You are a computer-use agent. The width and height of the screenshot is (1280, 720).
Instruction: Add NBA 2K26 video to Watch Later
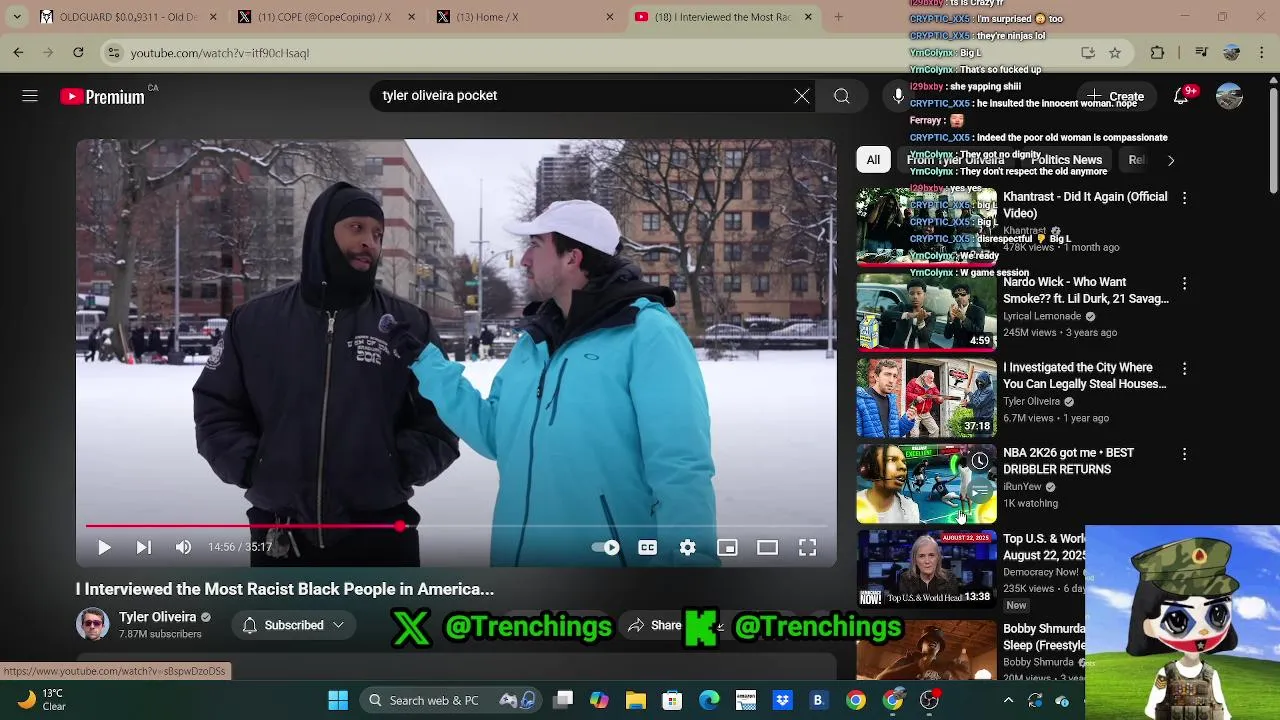coord(980,461)
